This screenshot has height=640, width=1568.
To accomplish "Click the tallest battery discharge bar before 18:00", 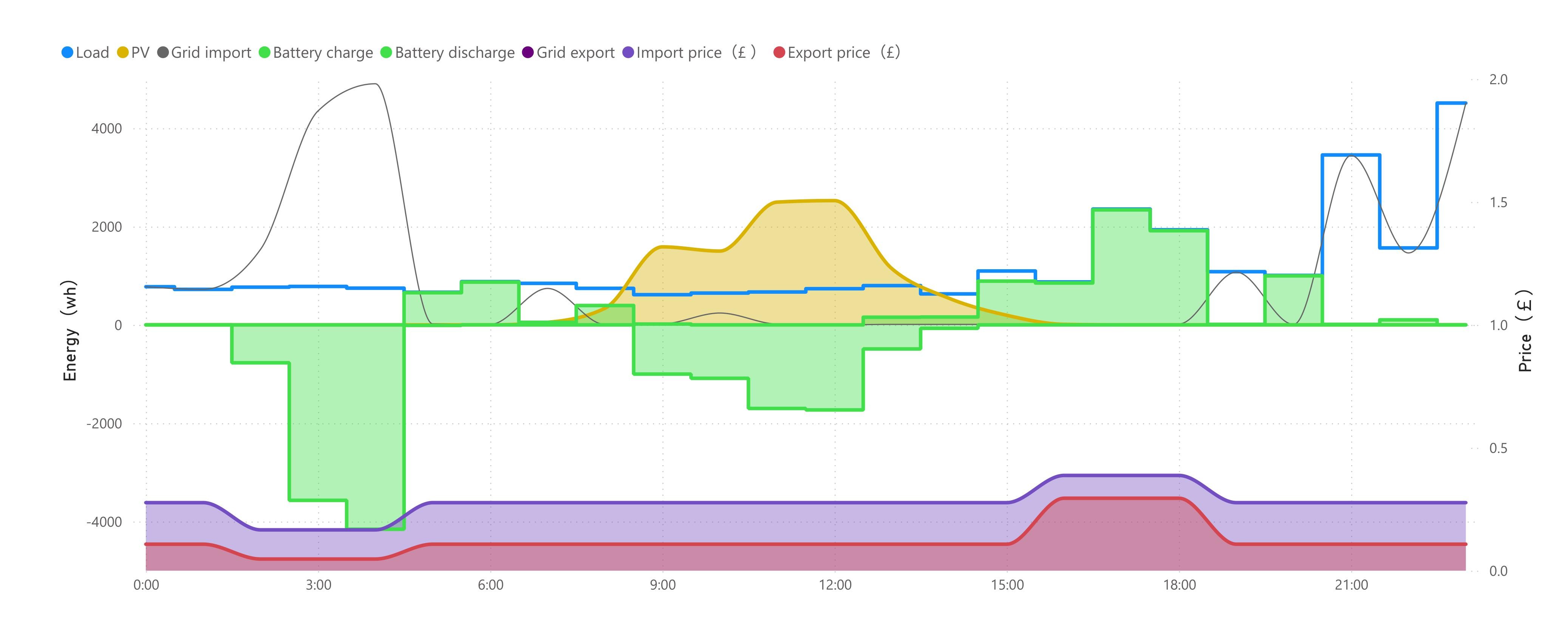I will [x=1122, y=268].
